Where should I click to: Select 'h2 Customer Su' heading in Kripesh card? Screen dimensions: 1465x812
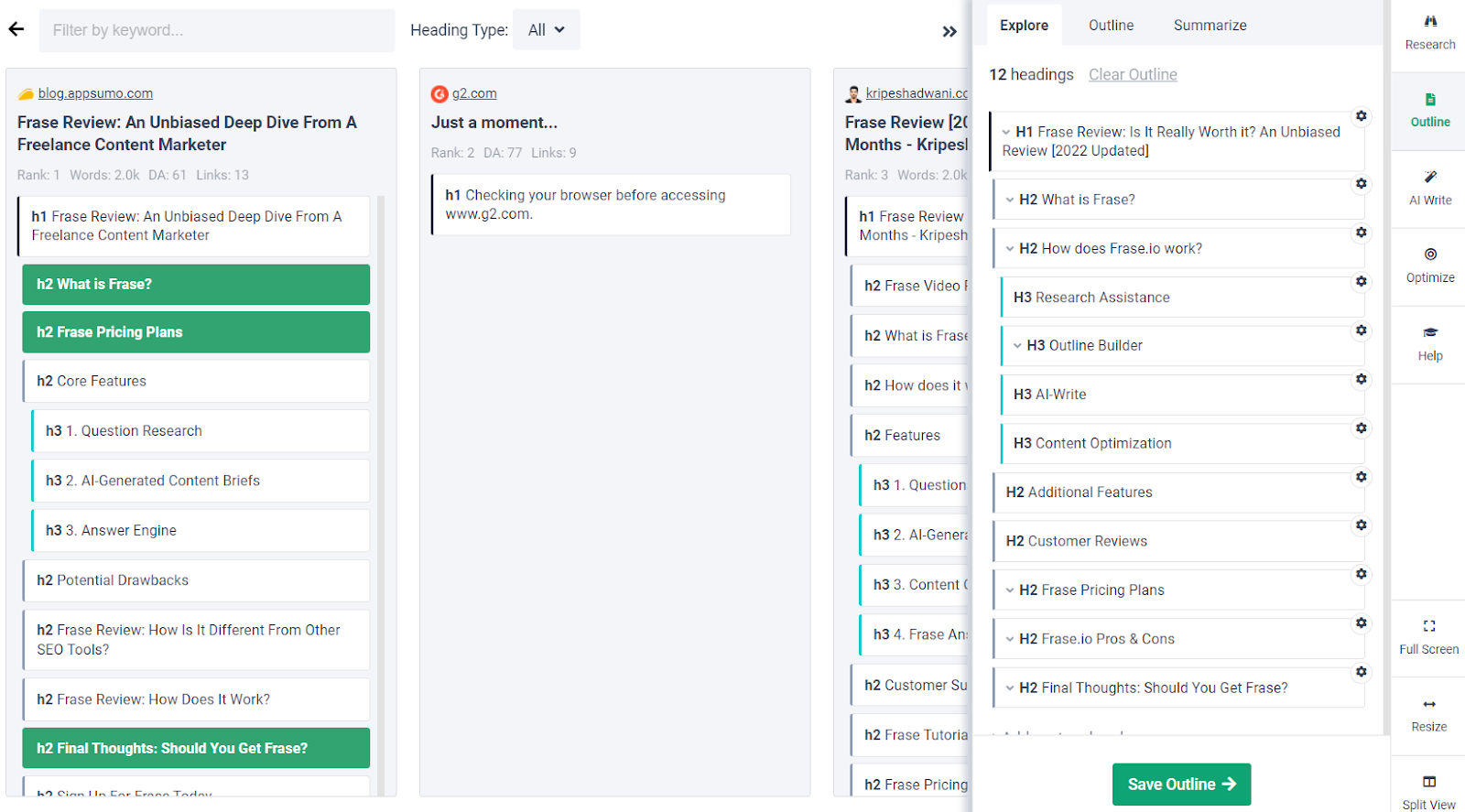(909, 685)
